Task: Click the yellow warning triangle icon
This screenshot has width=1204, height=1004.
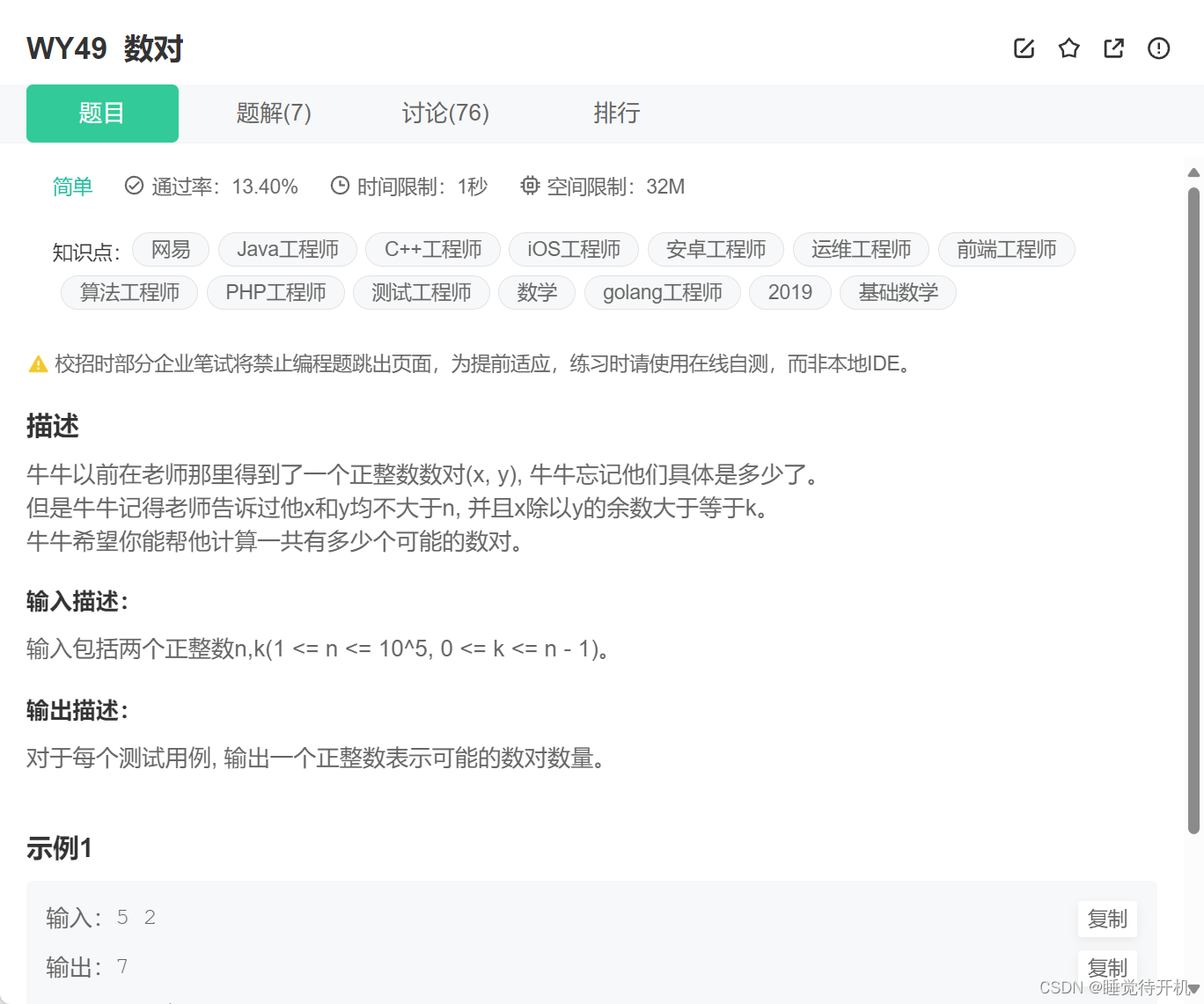Action: (x=38, y=363)
